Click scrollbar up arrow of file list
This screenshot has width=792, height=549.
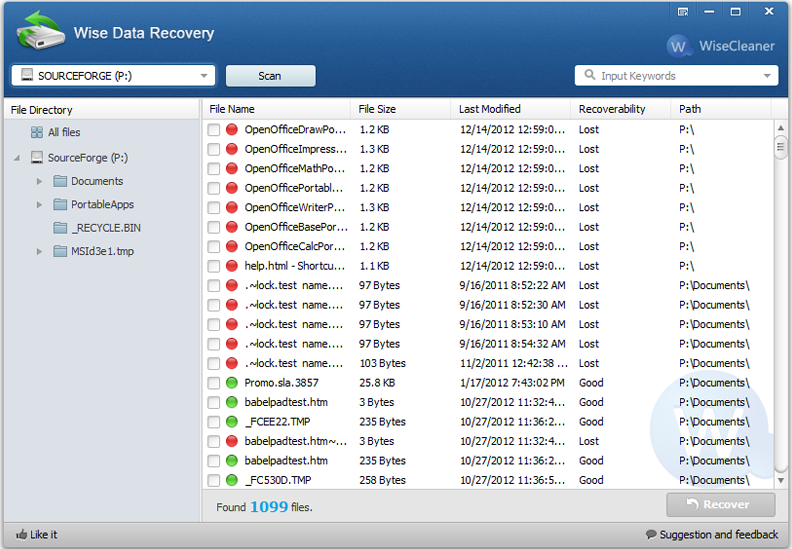[780, 128]
